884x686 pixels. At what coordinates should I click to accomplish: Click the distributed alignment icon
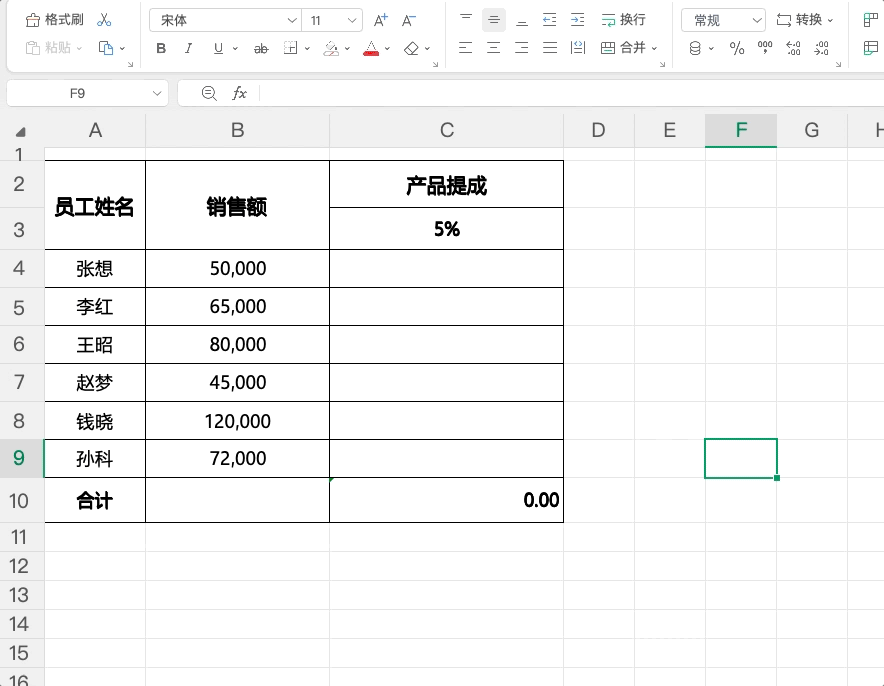pyautogui.click(x=578, y=48)
